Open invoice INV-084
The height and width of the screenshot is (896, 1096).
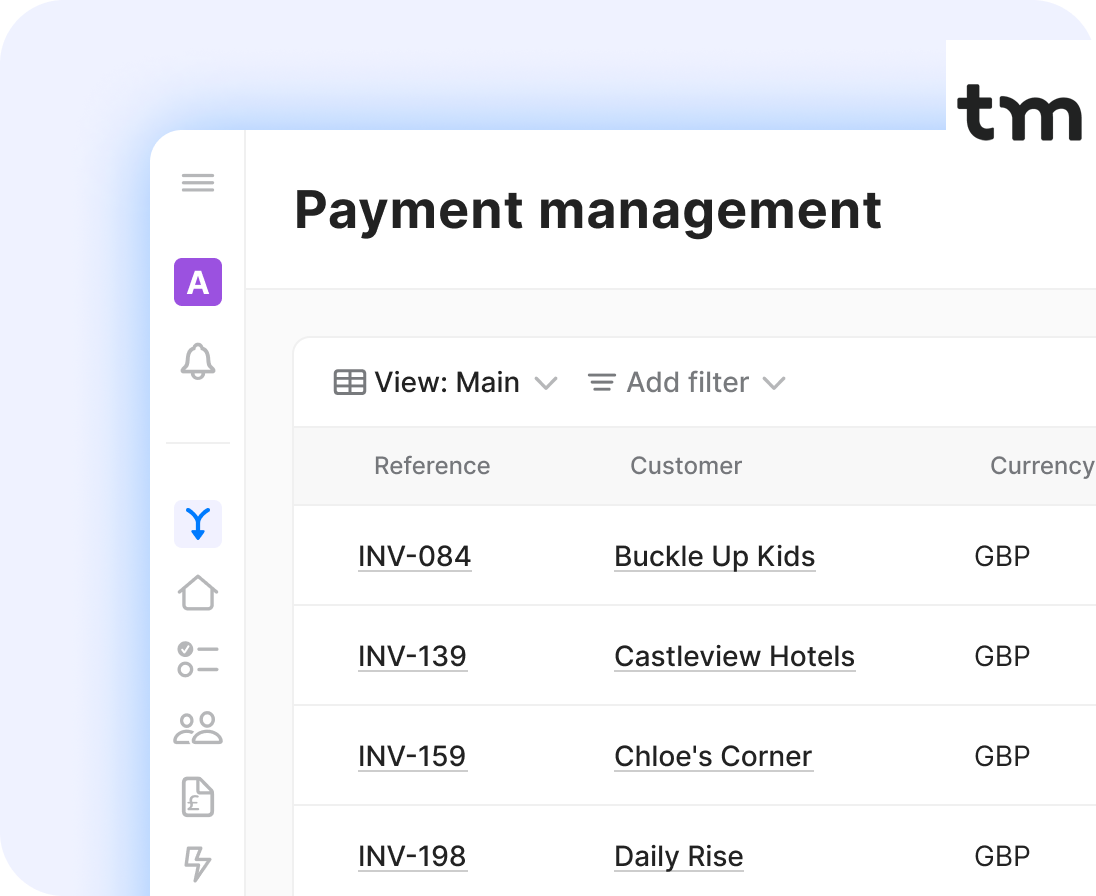point(415,556)
